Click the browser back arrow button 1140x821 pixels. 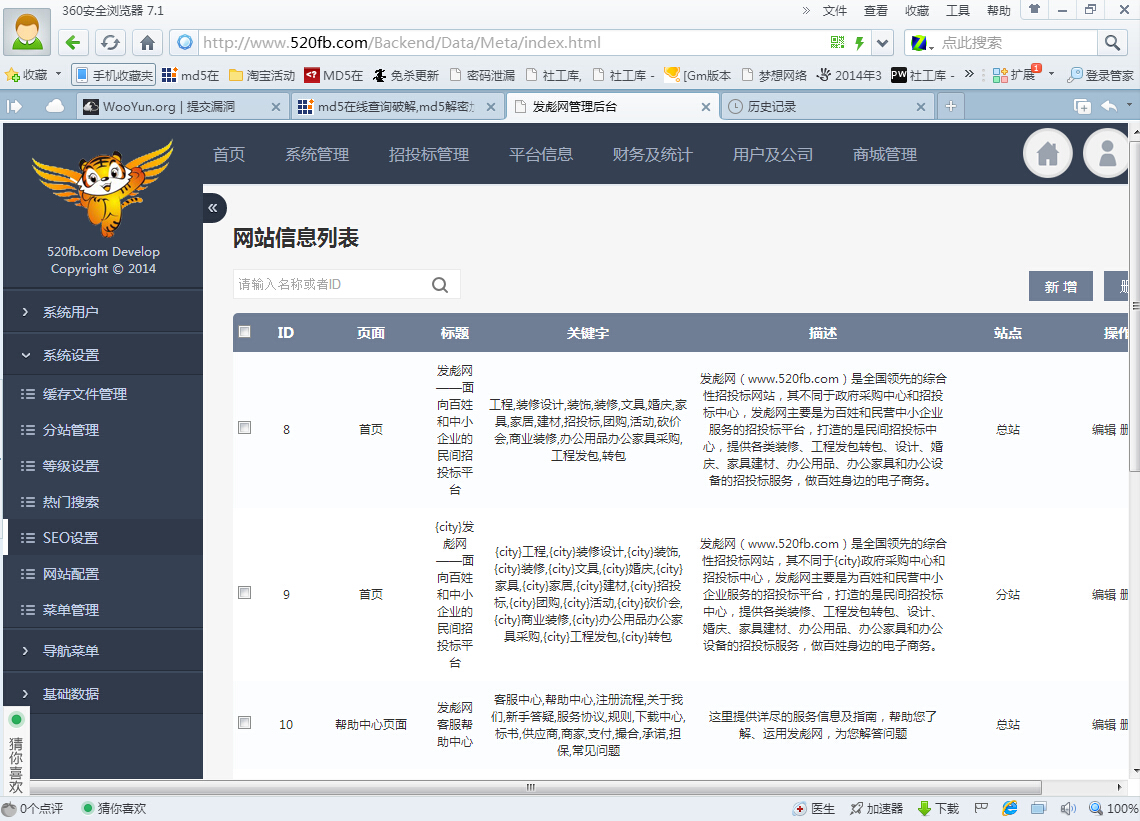pyautogui.click(x=73, y=43)
